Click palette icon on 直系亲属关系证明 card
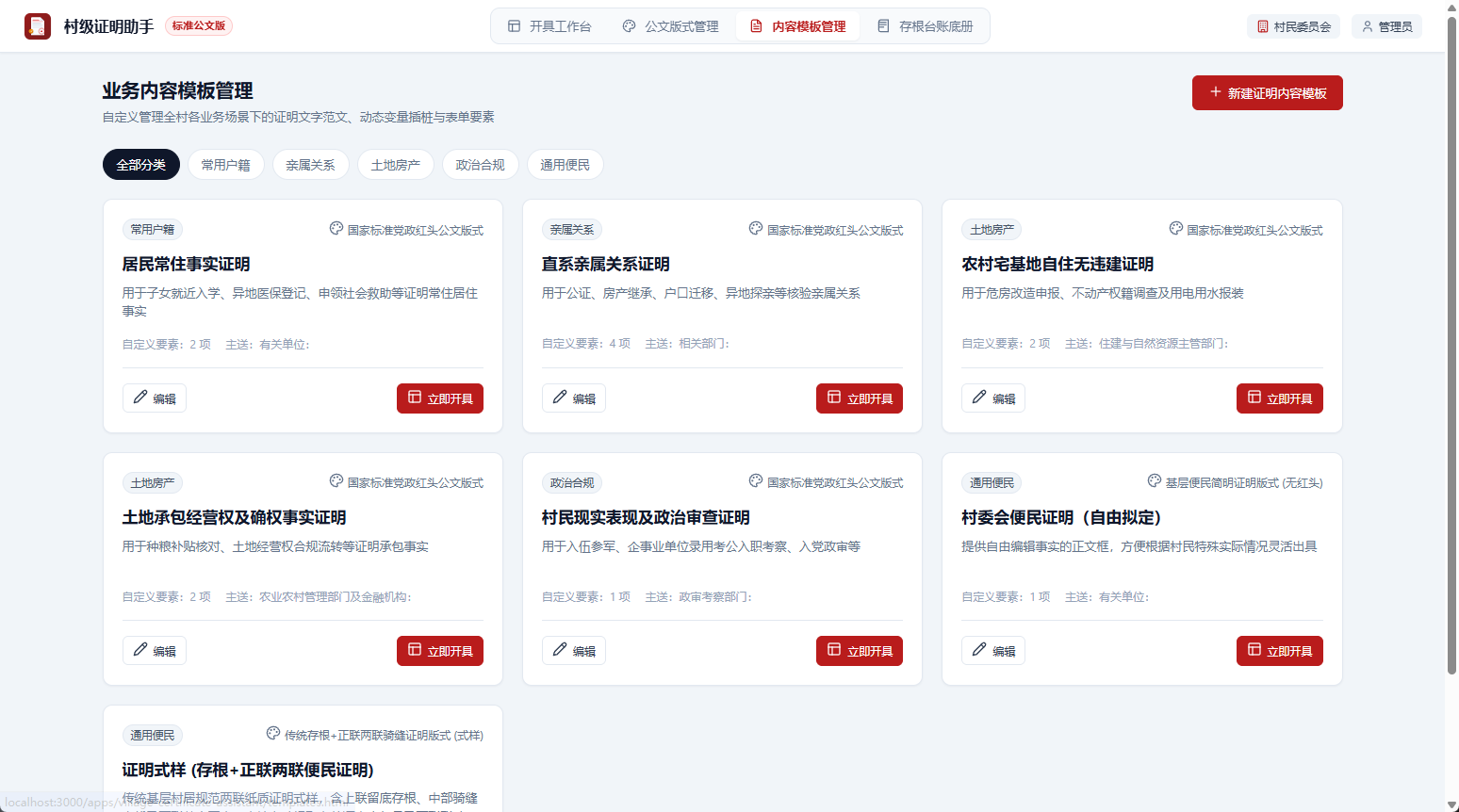 (x=756, y=229)
